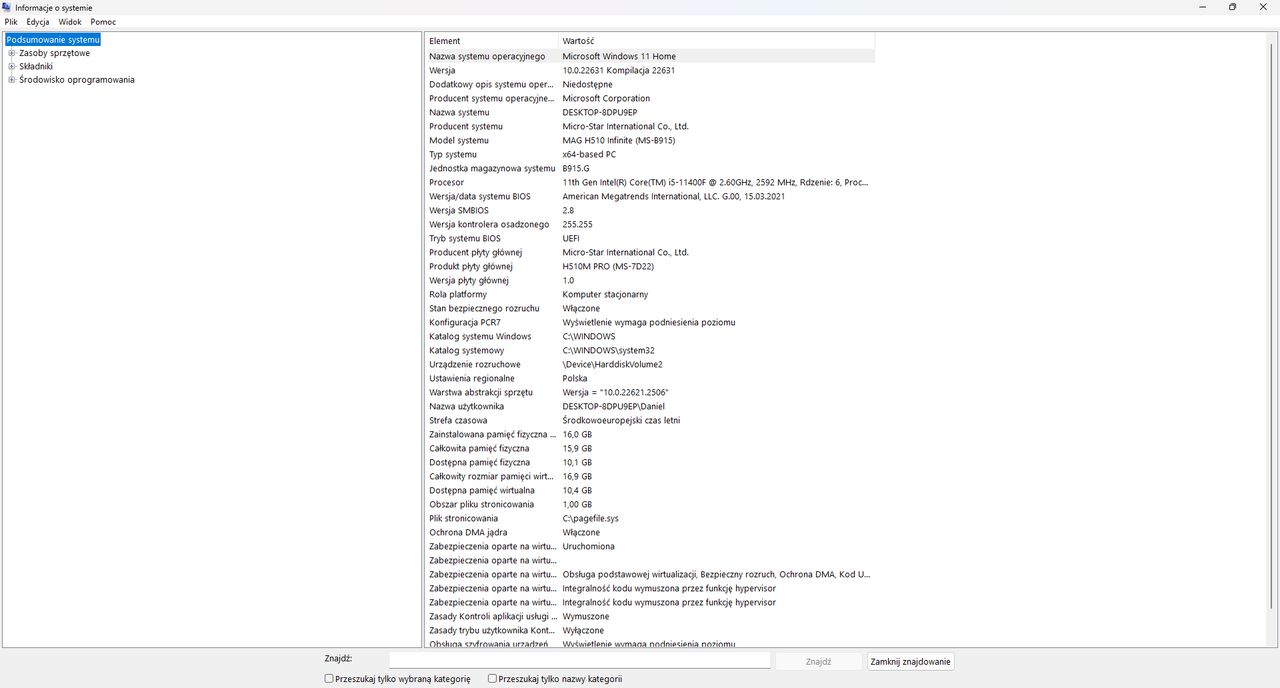Select Całkowity rozmiar pamięci wirtualnej row
The image size is (1280, 688).
650,477
